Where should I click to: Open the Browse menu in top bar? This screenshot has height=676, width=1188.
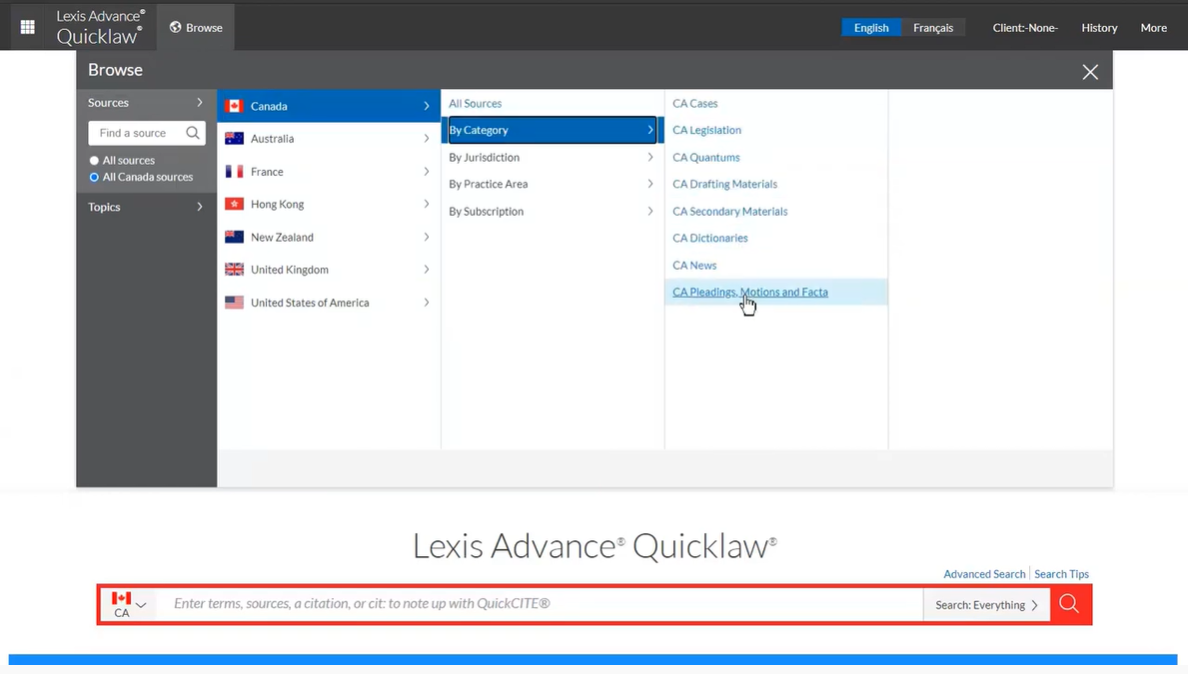(x=195, y=27)
